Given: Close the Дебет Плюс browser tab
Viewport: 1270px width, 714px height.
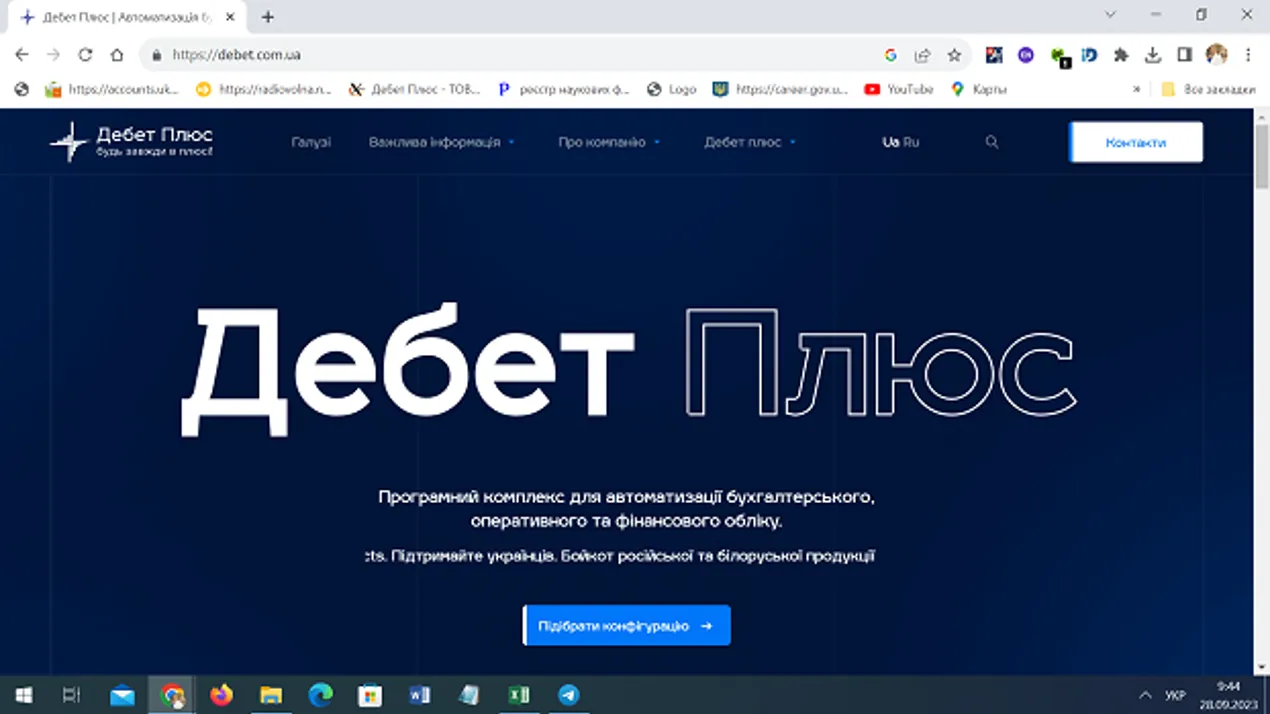Looking at the screenshot, I should (230, 17).
